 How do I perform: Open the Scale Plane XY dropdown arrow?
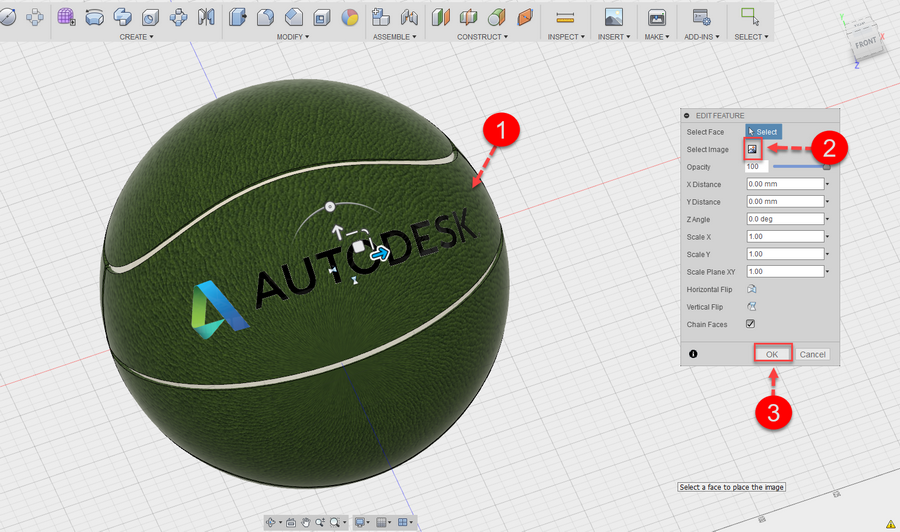tap(827, 271)
